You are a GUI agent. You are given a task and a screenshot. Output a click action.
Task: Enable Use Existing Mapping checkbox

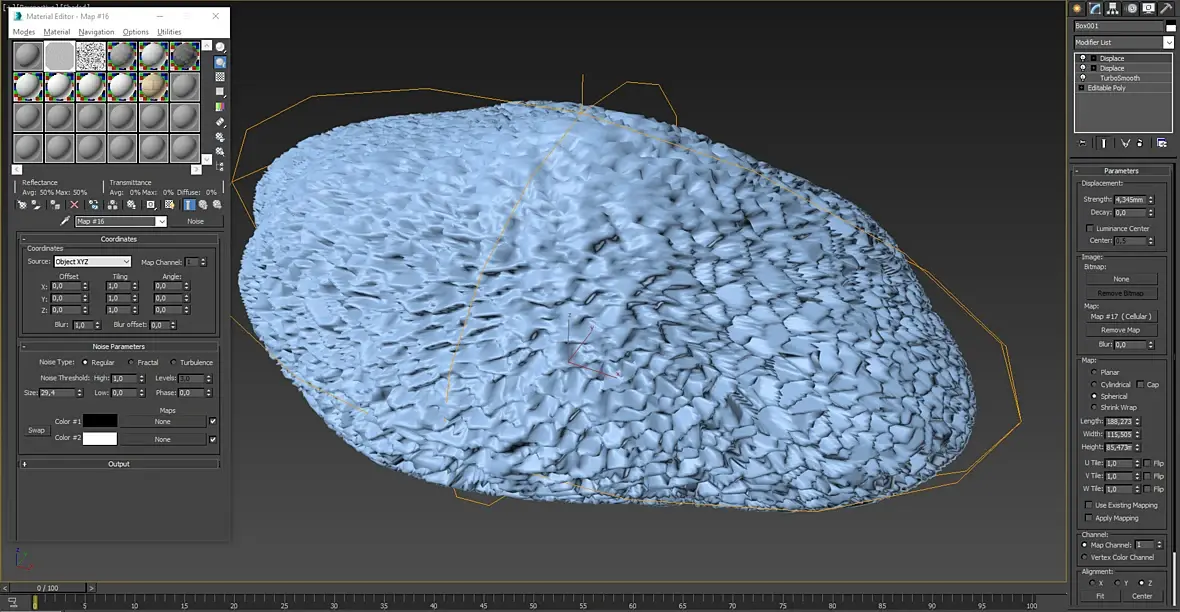click(x=1088, y=505)
